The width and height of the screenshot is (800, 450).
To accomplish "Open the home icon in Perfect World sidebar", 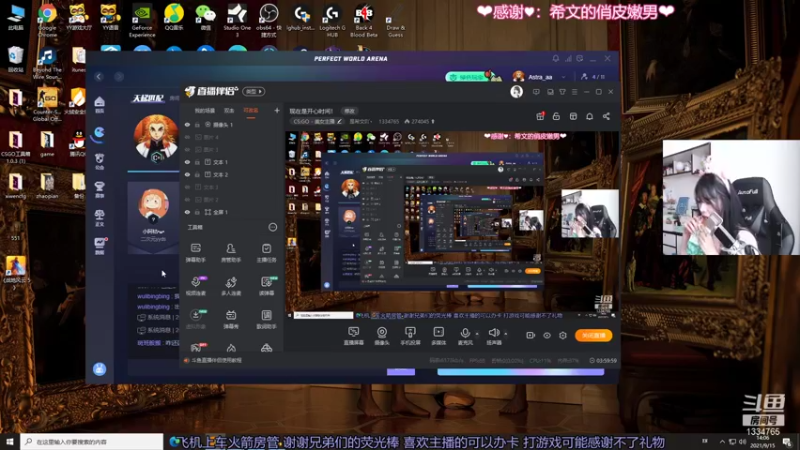I will click(x=99, y=105).
